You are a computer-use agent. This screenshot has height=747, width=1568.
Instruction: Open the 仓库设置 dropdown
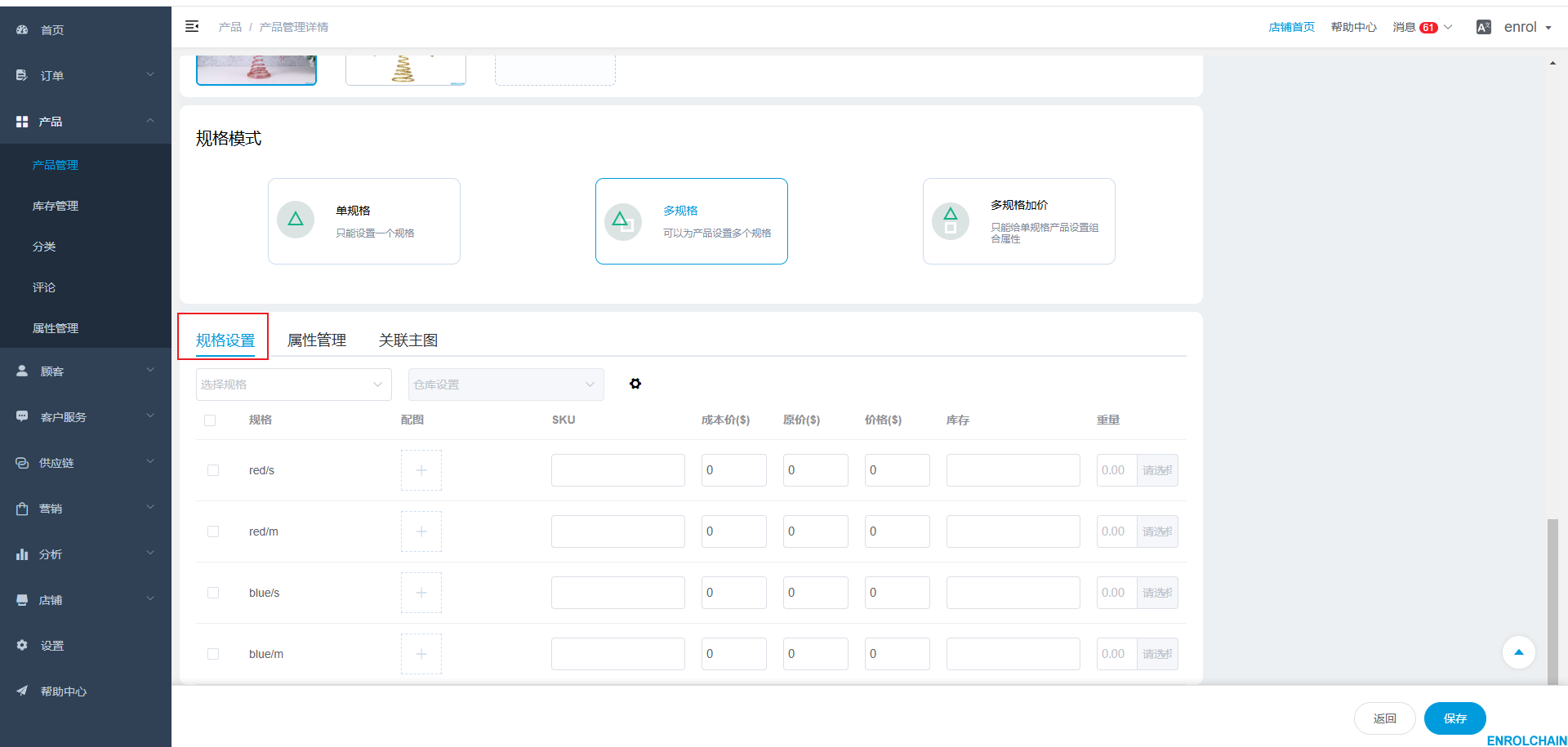pos(506,385)
